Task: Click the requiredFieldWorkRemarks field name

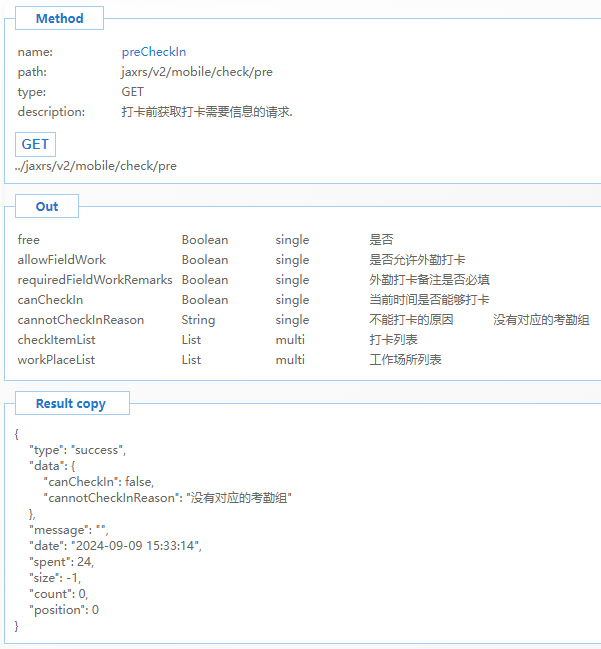Action: 95,280
